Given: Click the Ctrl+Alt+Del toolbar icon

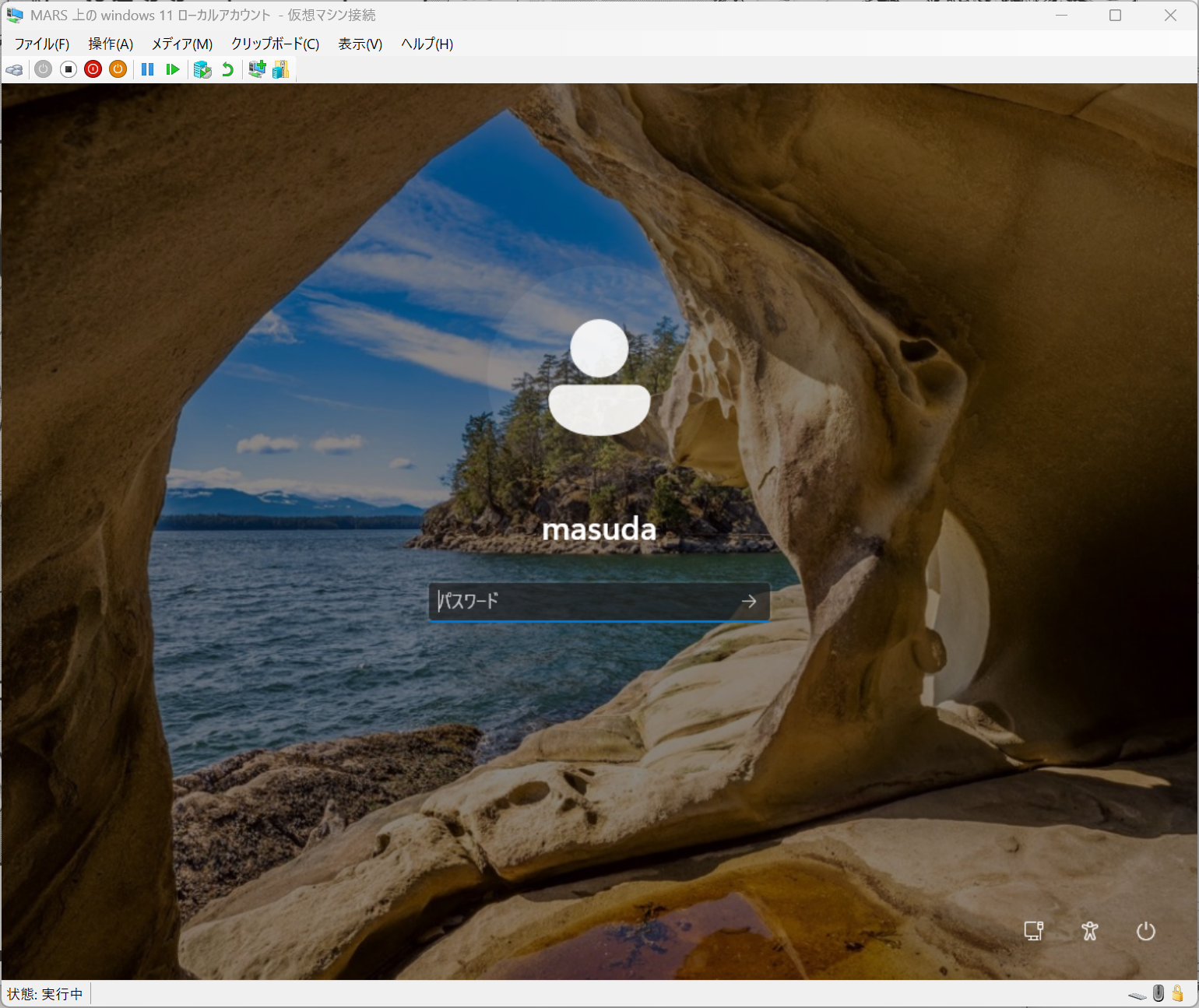Looking at the screenshot, I should 14,70.
